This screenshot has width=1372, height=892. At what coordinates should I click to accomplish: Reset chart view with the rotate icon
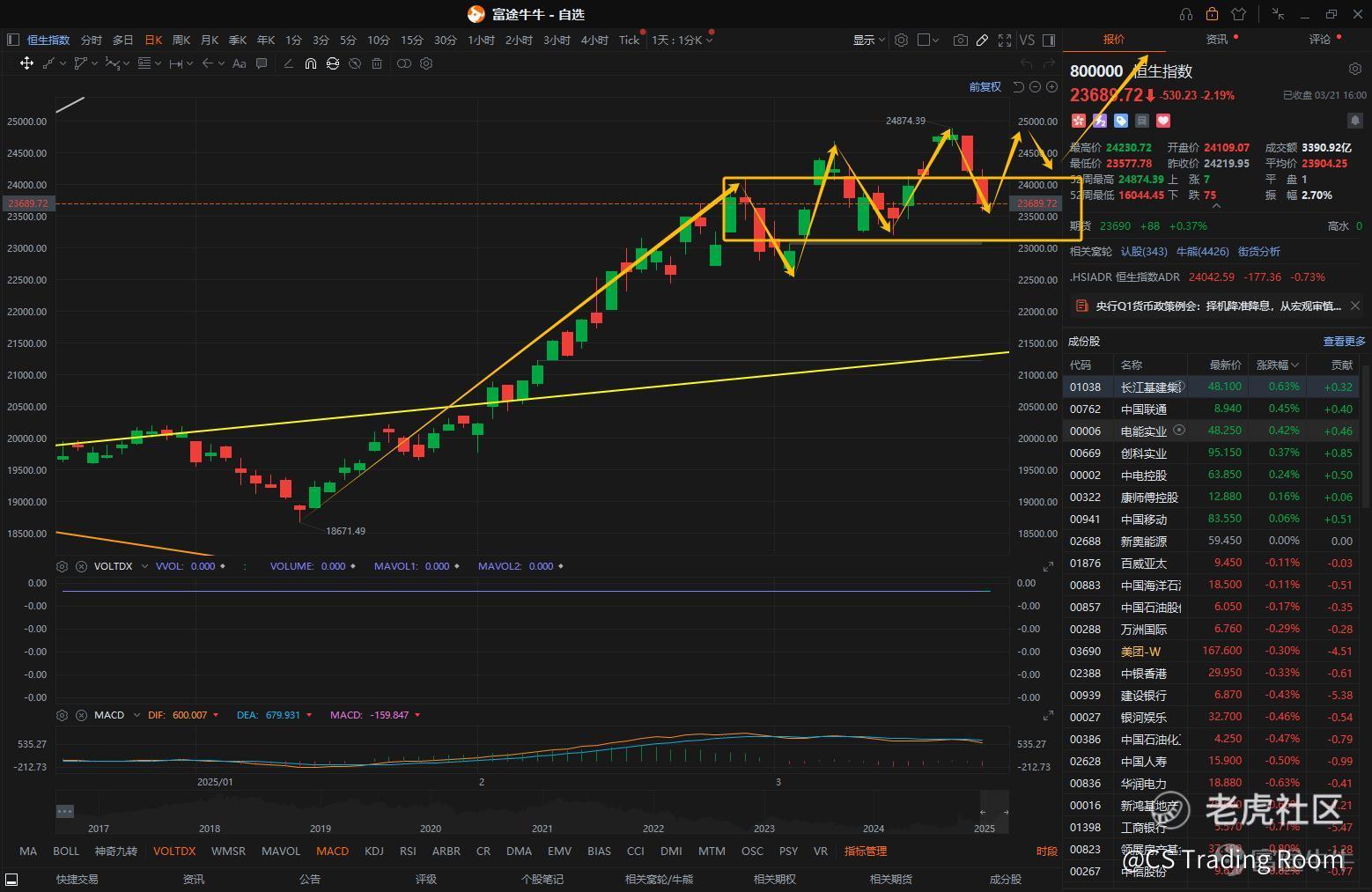(x=1019, y=86)
